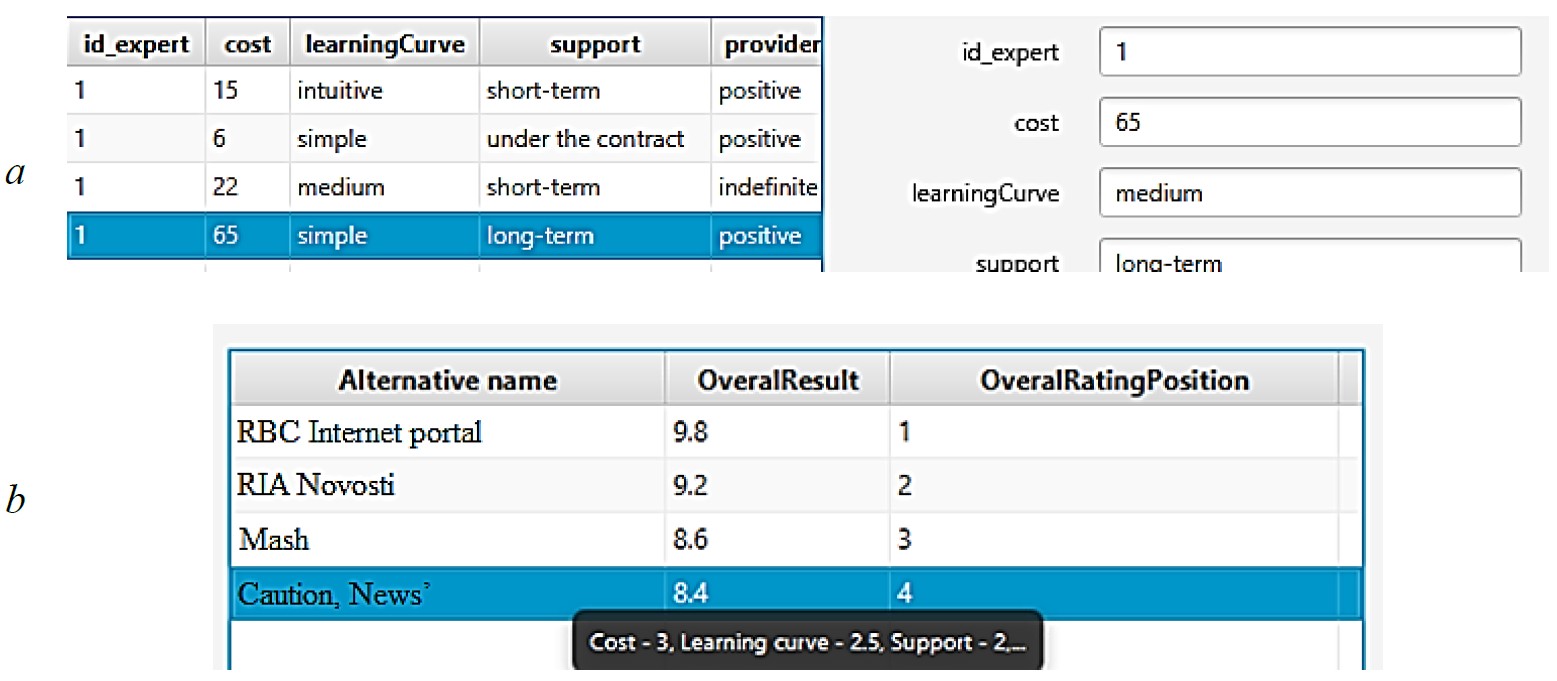Viewport: 1557px width, 681px height.
Task: Sort table by id_expert column header
Action: point(134,45)
